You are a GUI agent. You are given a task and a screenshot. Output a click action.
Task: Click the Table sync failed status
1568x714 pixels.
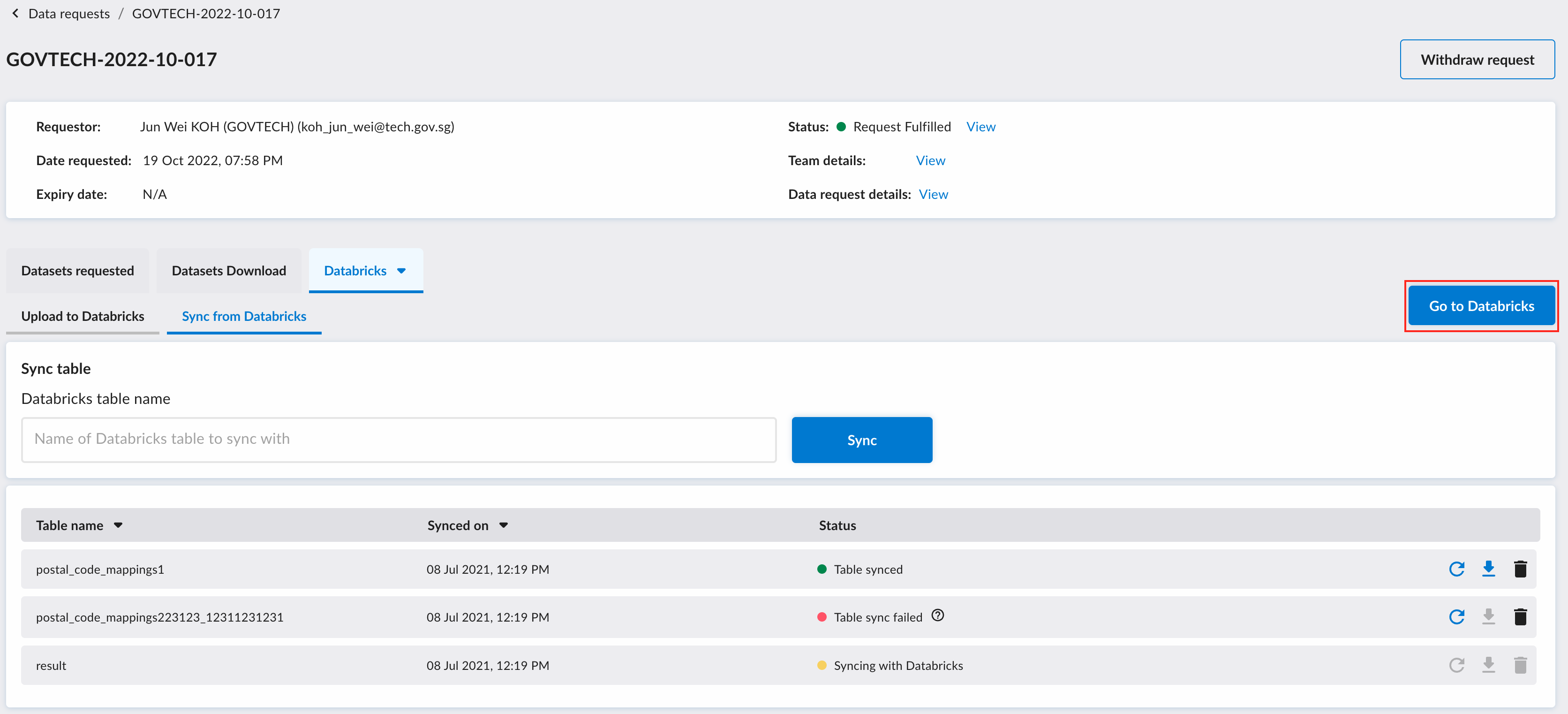(878, 617)
